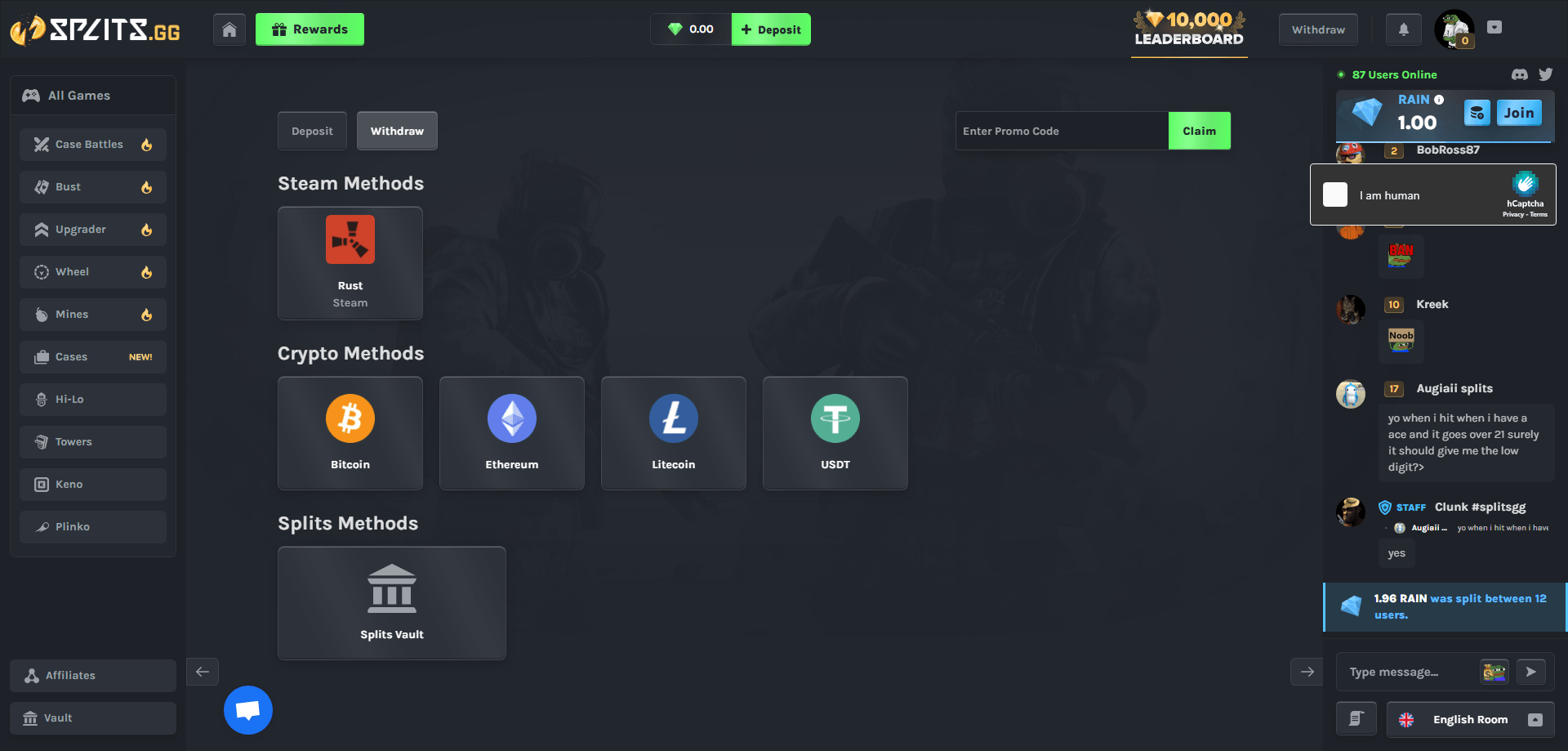1568x751 pixels.
Task: Open the Upgrader game
Action: (93, 230)
